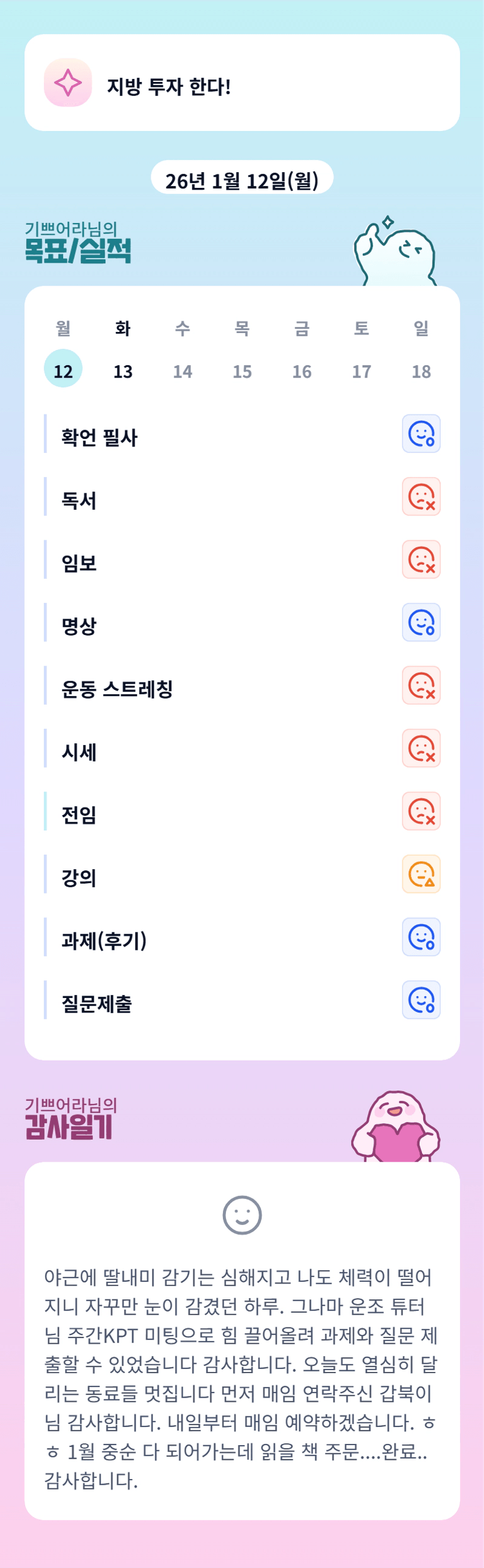Select Sunday 18 in the week row

(421, 370)
